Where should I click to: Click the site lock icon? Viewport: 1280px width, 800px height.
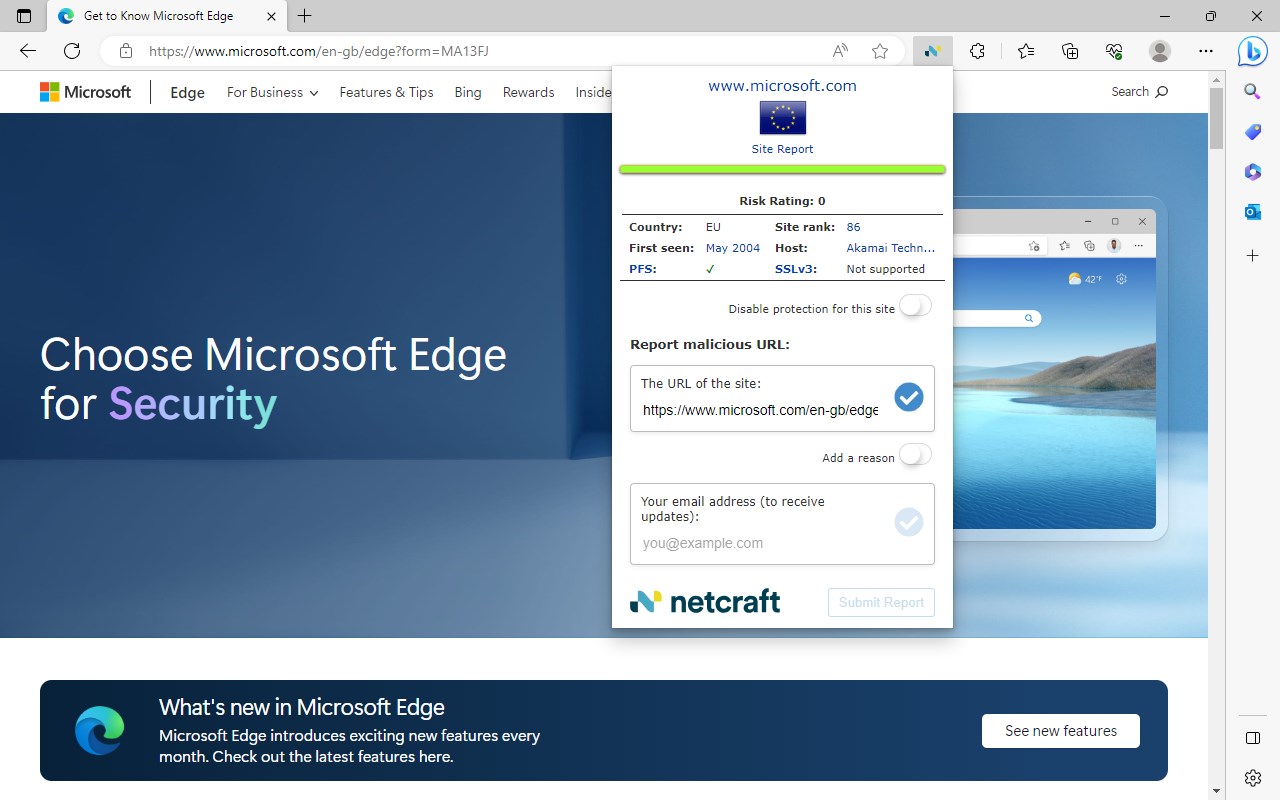[125, 51]
